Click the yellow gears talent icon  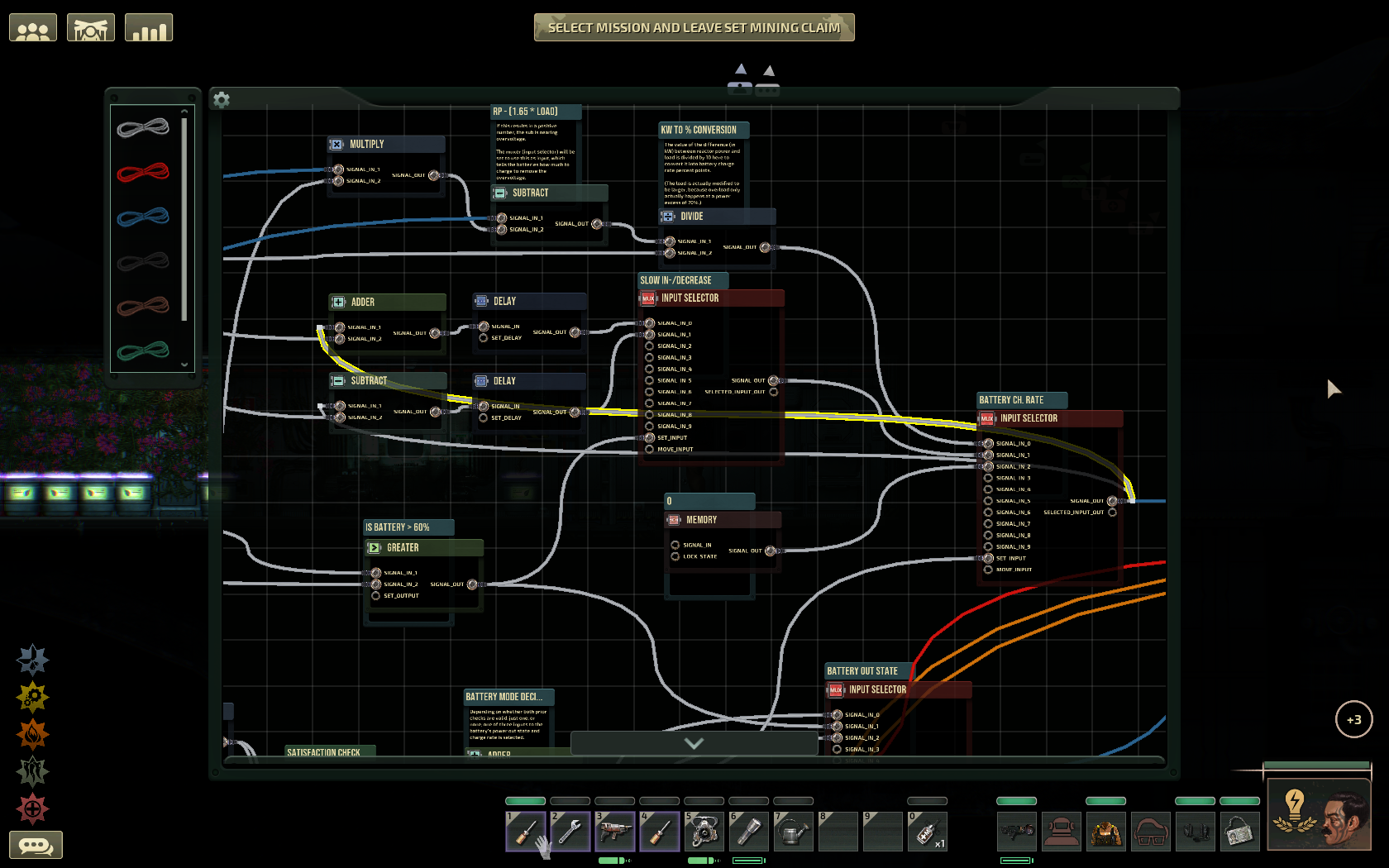[x=33, y=697]
